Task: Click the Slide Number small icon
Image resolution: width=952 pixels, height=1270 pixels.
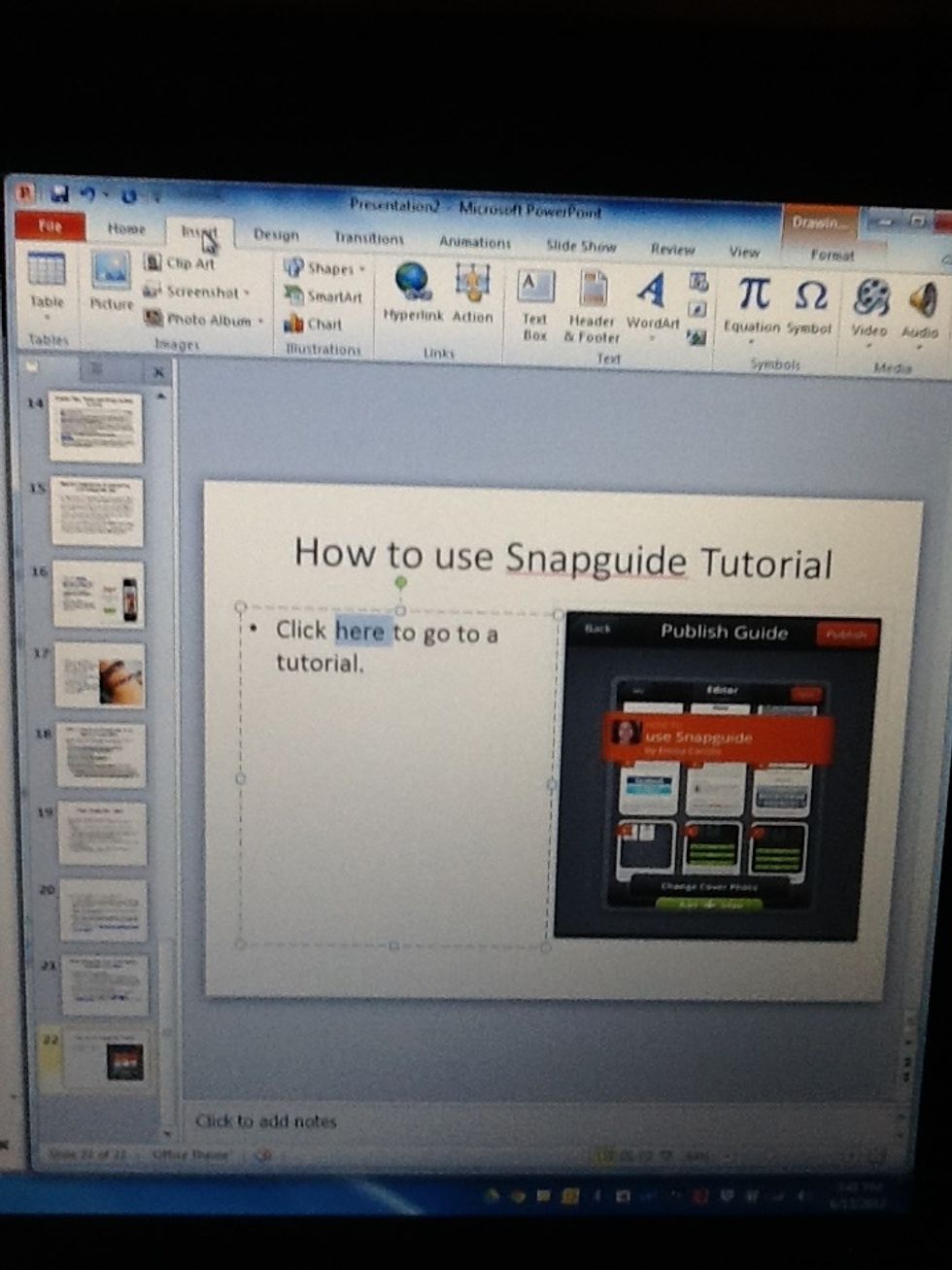Action: coord(697,310)
